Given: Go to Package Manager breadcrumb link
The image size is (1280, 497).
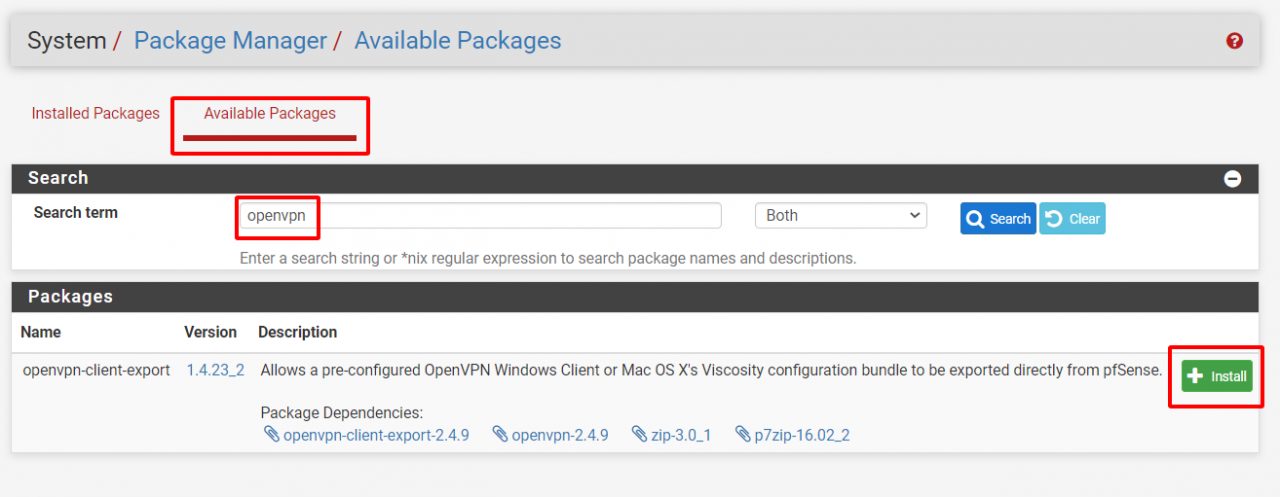Looking at the screenshot, I should click(230, 41).
